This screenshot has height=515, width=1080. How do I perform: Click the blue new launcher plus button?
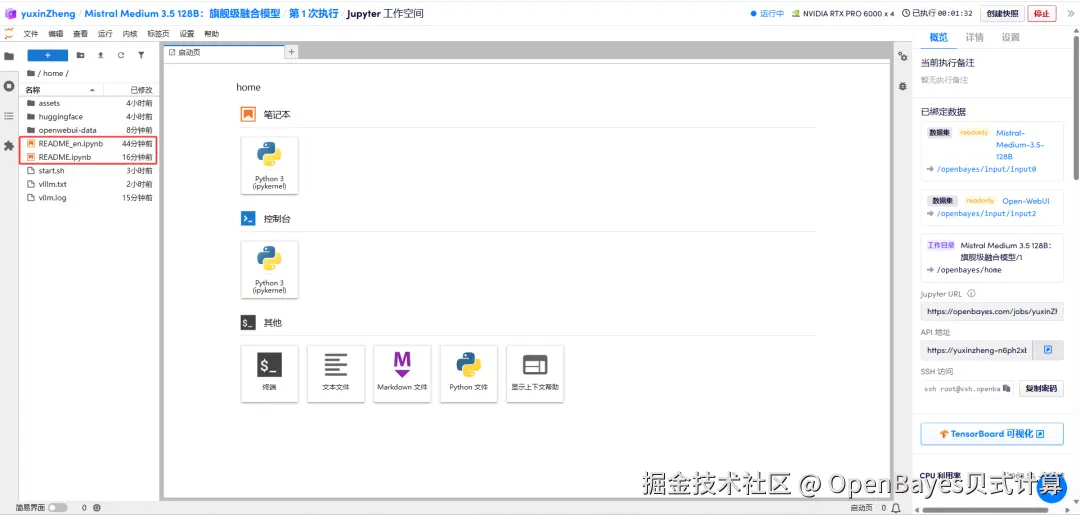48,55
